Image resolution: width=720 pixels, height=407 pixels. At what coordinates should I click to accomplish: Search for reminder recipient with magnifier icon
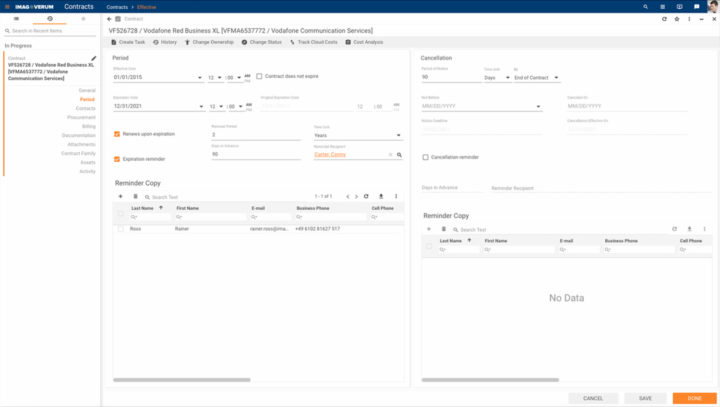coord(399,155)
